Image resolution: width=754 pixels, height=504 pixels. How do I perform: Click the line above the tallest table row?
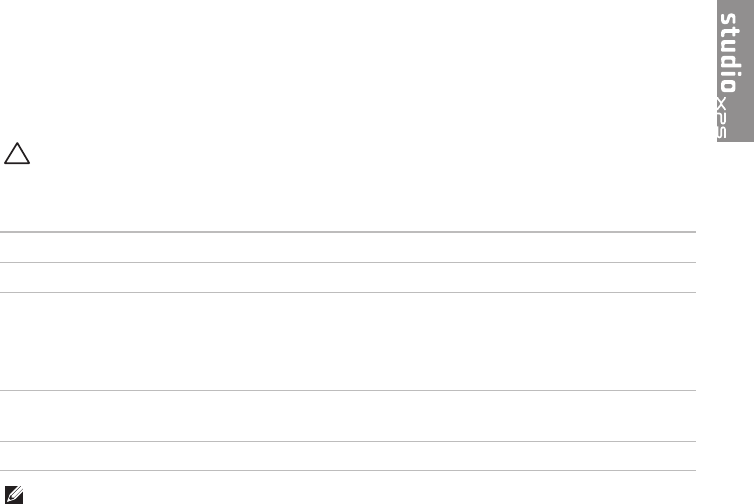(348, 293)
